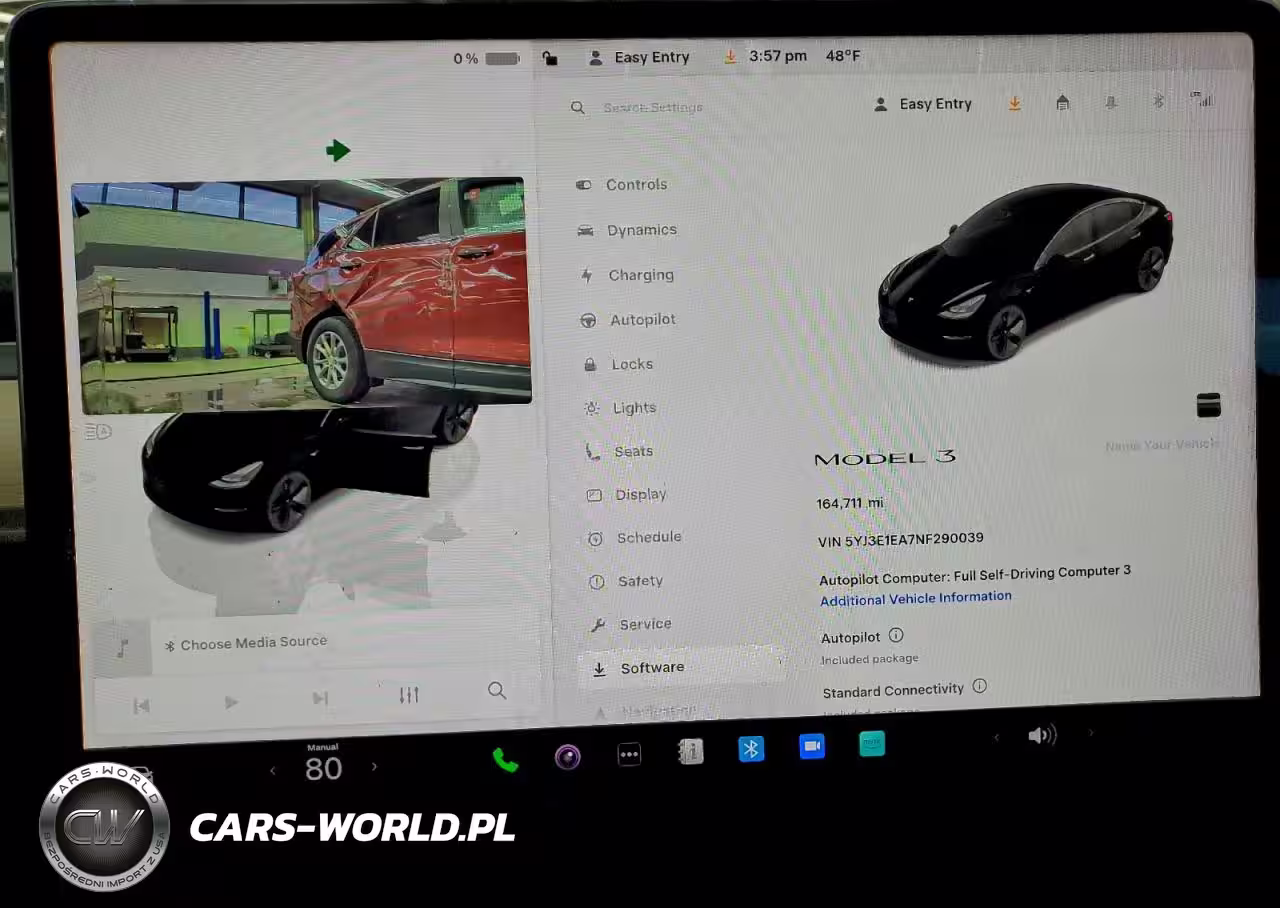Open the owner's manual icon
The width and height of the screenshot is (1280, 908).
[690, 752]
